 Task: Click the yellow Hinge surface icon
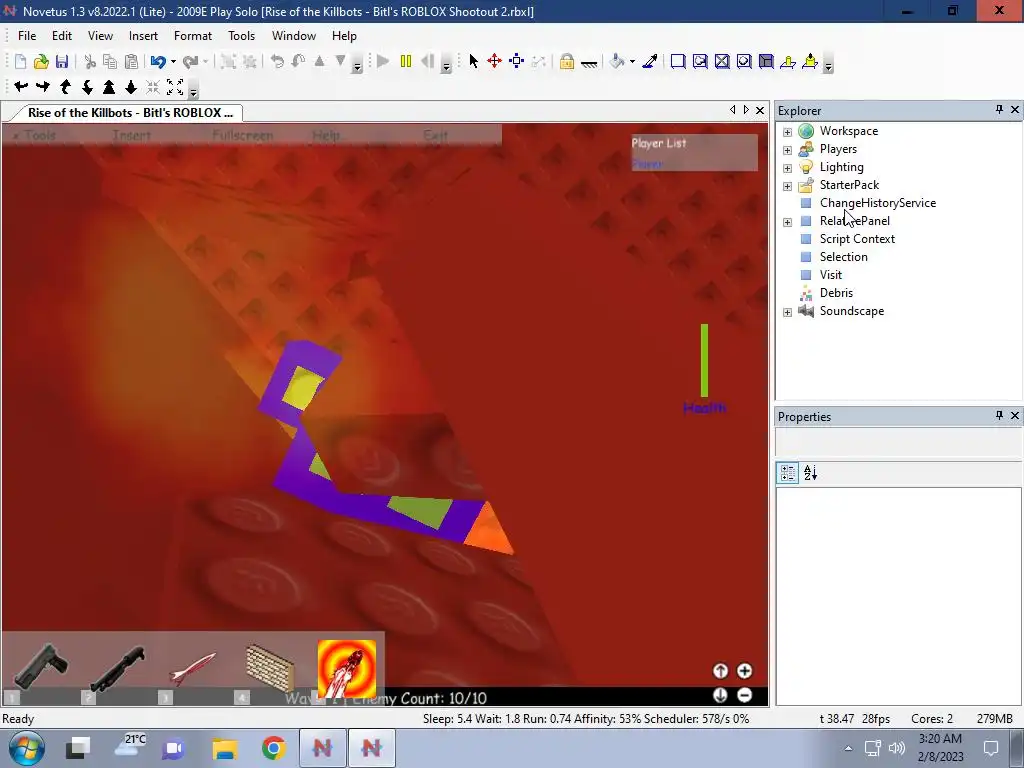tap(788, 61)
